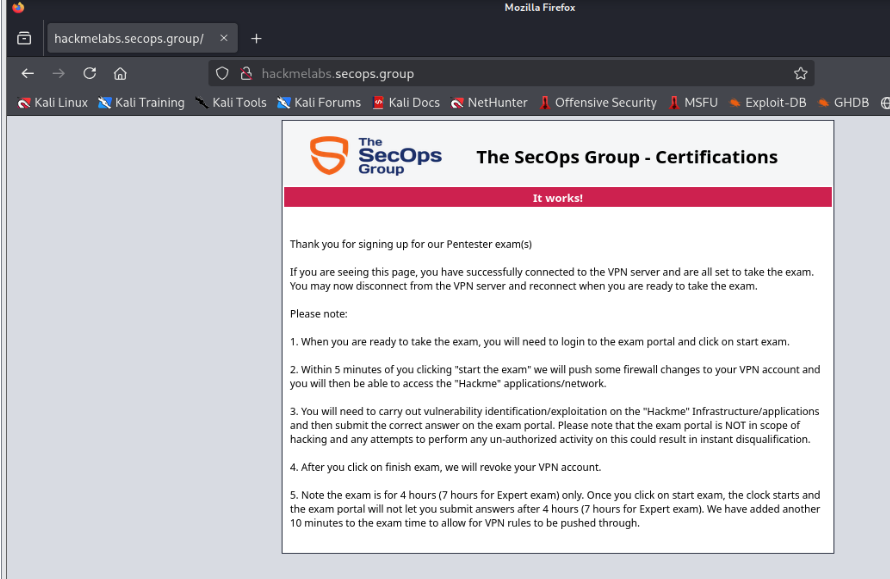Close the hackmelabs.secops.group tab
This screenshot has width=890, height=579.
click(224, 38)
